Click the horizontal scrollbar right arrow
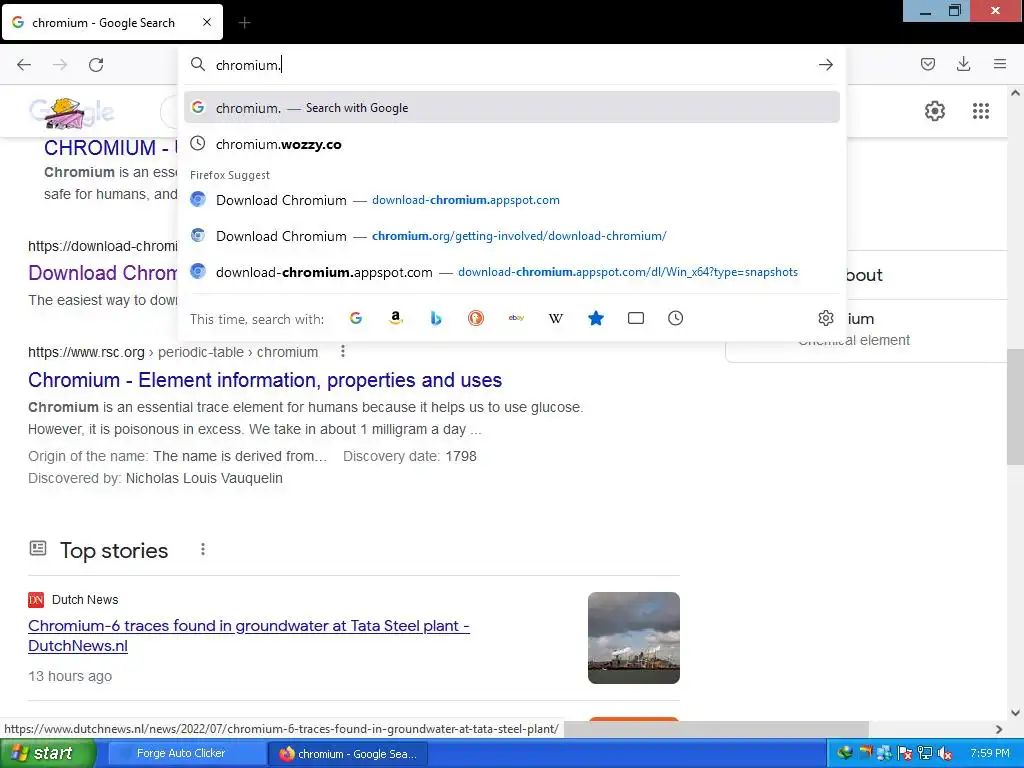Image resolution: width=1024 pixels, height=768 pixels. [x=999, y=729]
